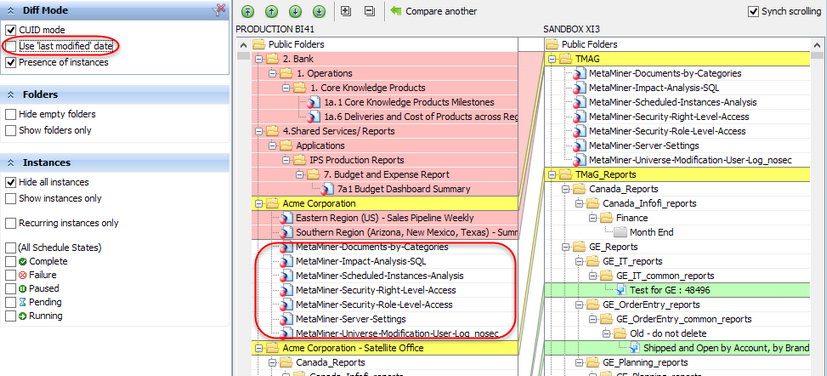Select MetaMiner-Server-Settings in production tree
The width and height of the screenshot is (827, 376).
(x=351, y=319)
